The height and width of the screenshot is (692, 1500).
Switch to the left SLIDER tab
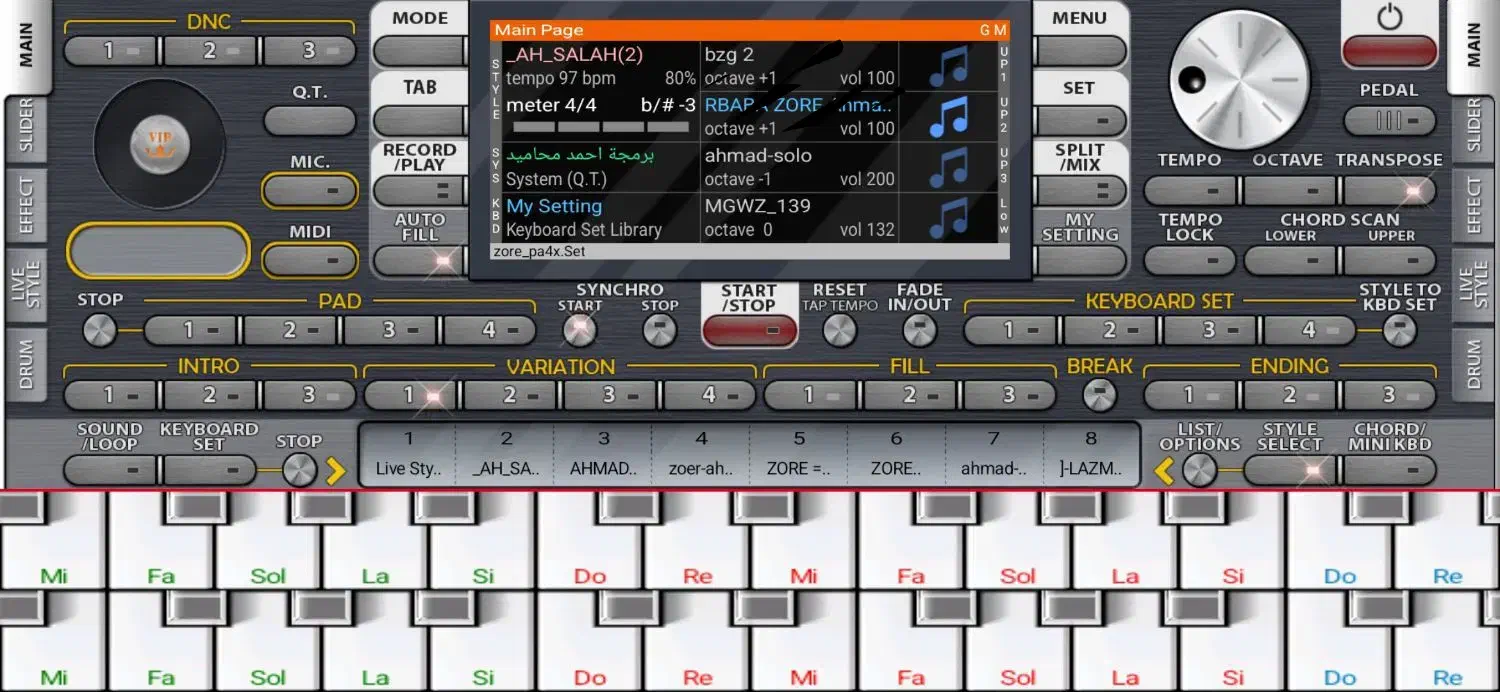25,126
